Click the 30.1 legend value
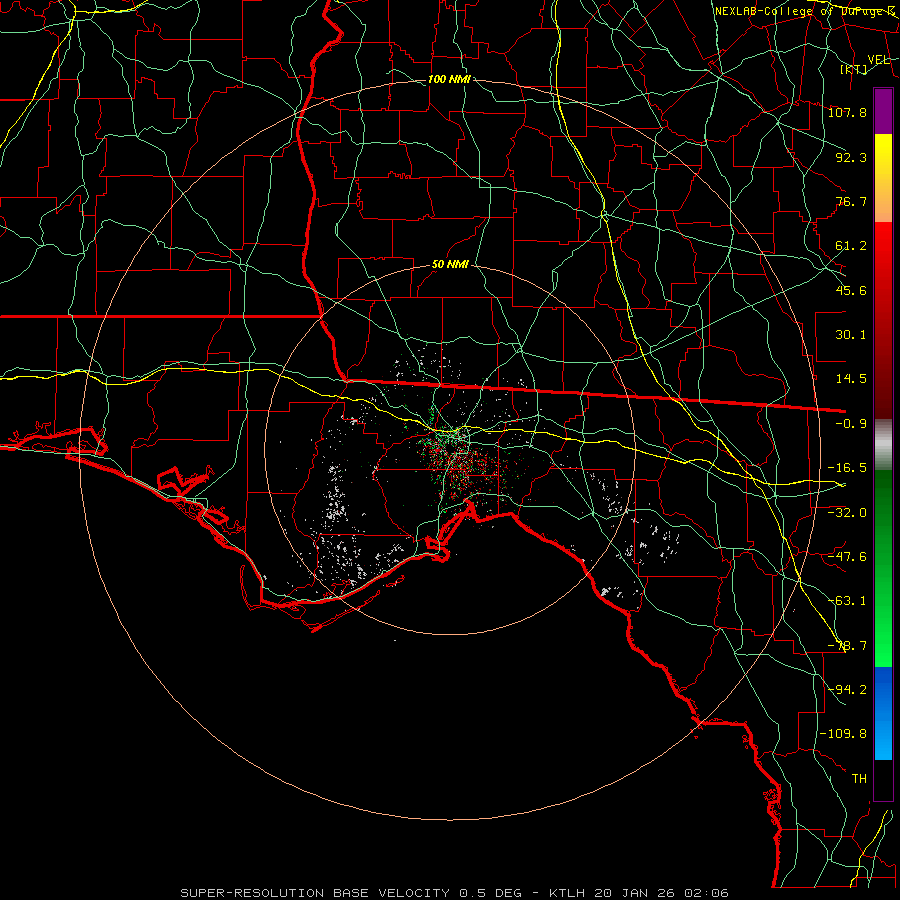This screenshot has height=900, width=900. click(x=851, y=335)
